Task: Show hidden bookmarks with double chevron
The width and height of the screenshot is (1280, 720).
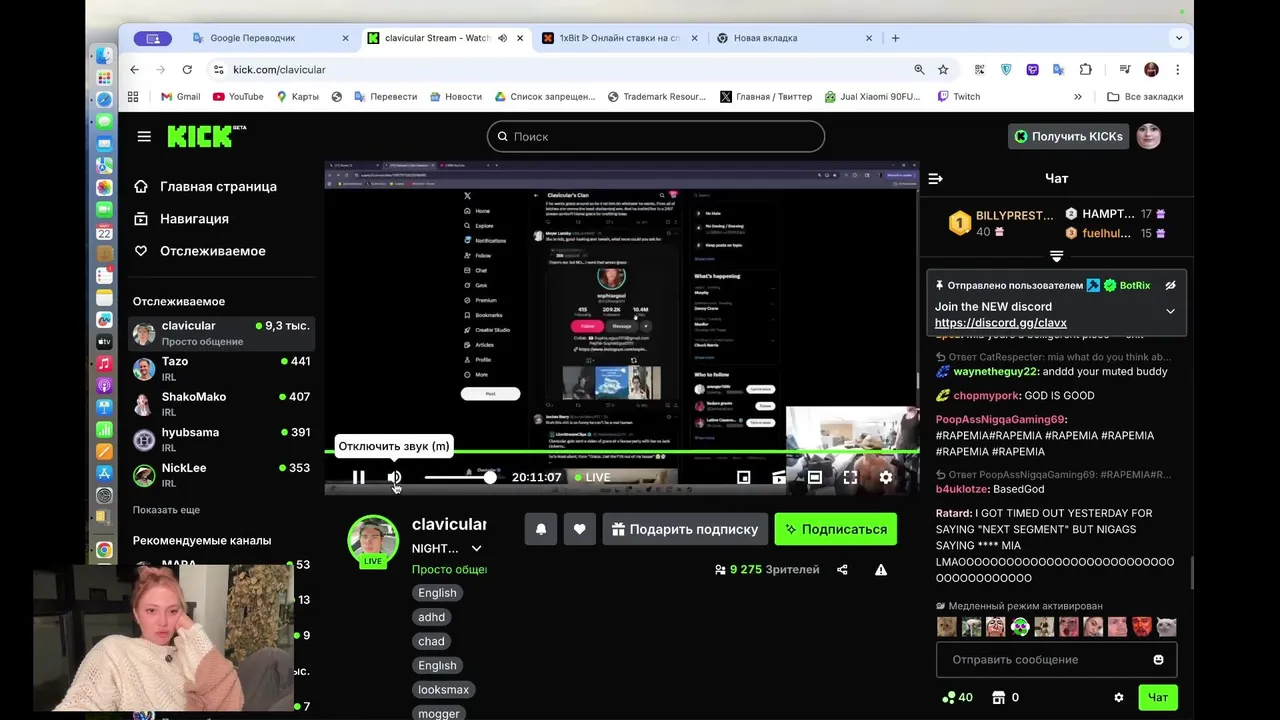Action: pyautogui.click(x=1077, y=97)
